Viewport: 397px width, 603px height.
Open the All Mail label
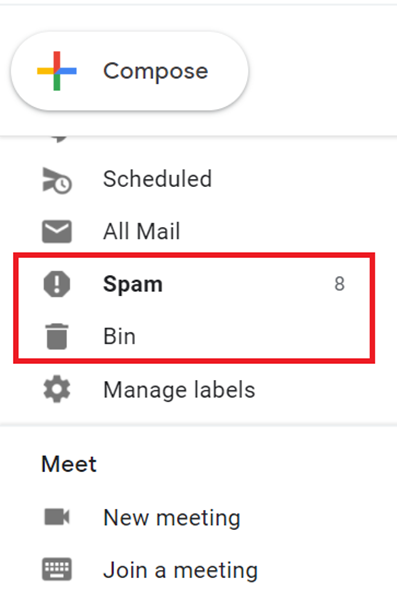pyautogui.click(x=142, y=232)
